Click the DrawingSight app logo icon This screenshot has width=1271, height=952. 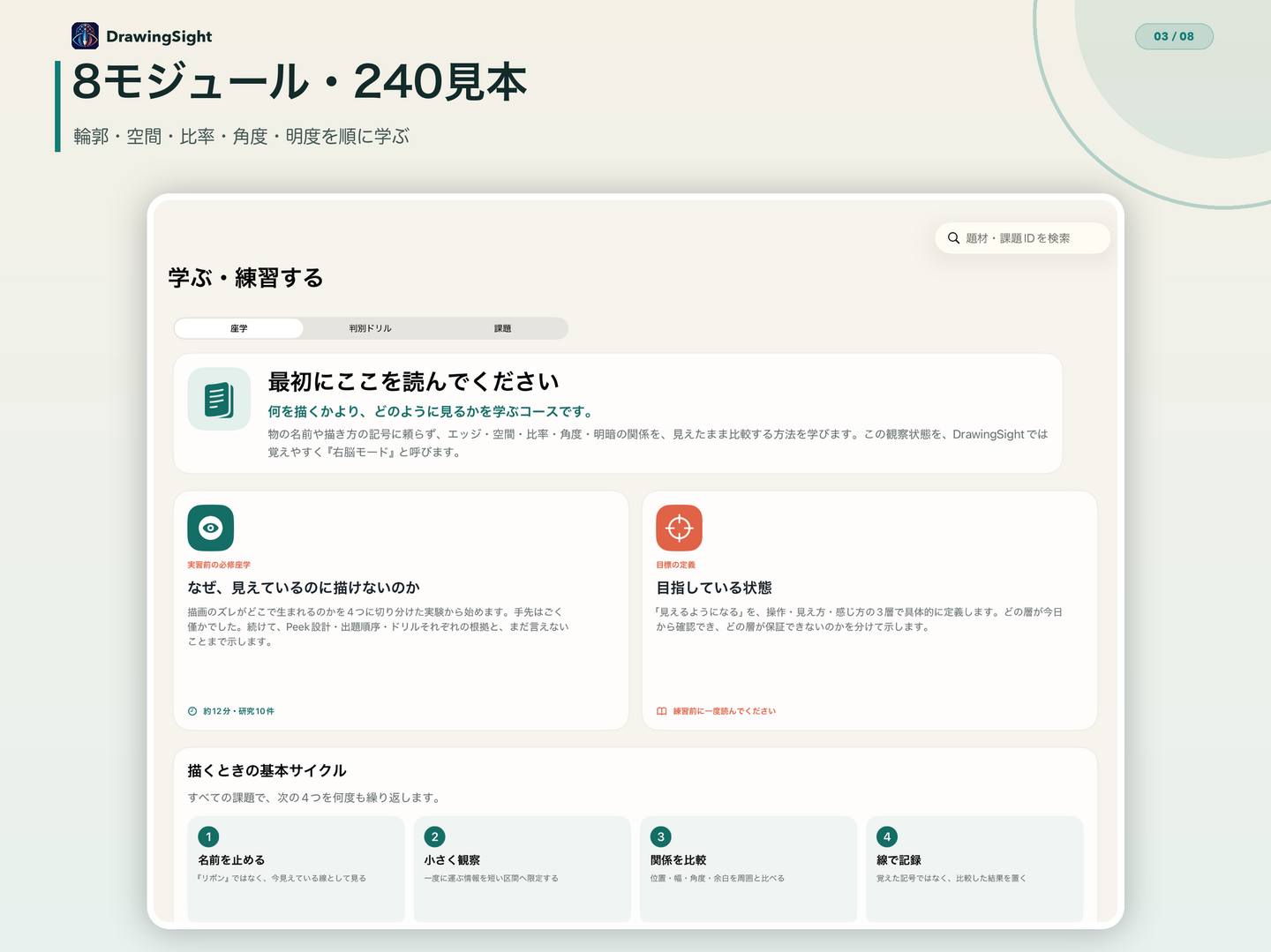click(x=85, y=36)
